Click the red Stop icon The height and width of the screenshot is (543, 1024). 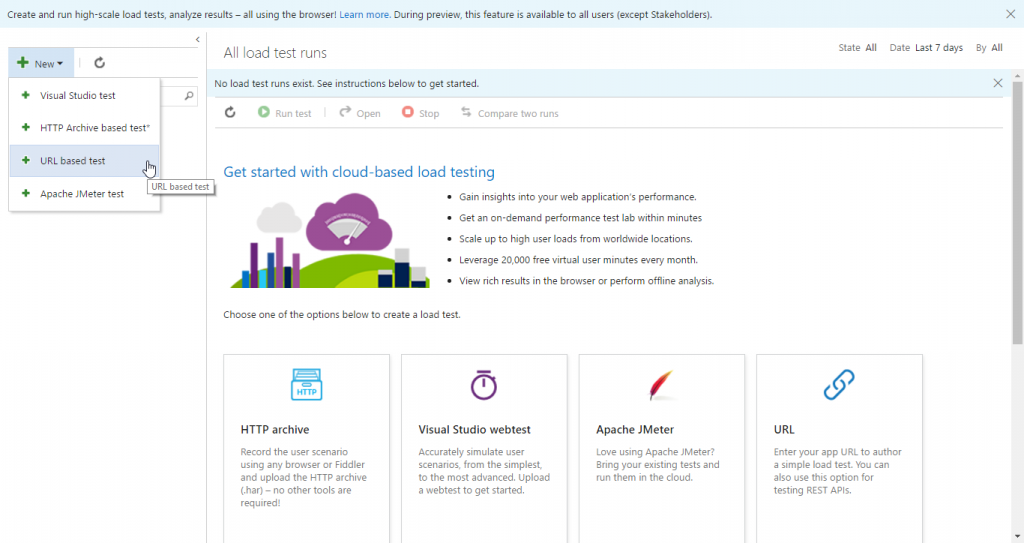click(x=408, y=112)
